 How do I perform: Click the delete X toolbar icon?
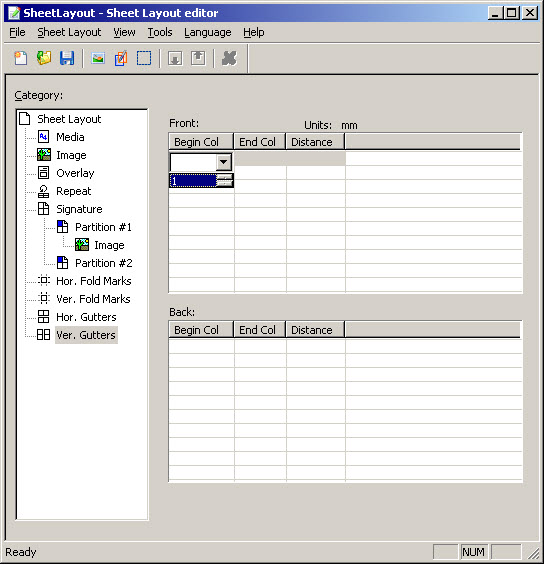coord(229,58)
